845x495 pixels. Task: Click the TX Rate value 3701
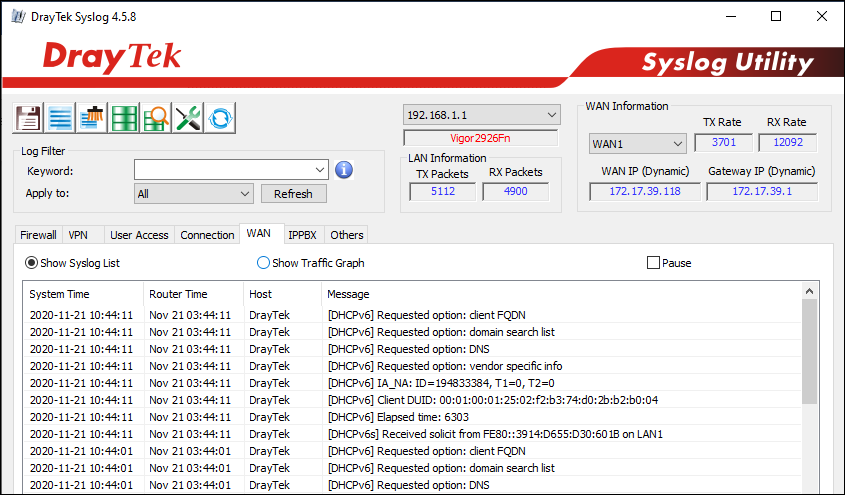click(723, 142)
